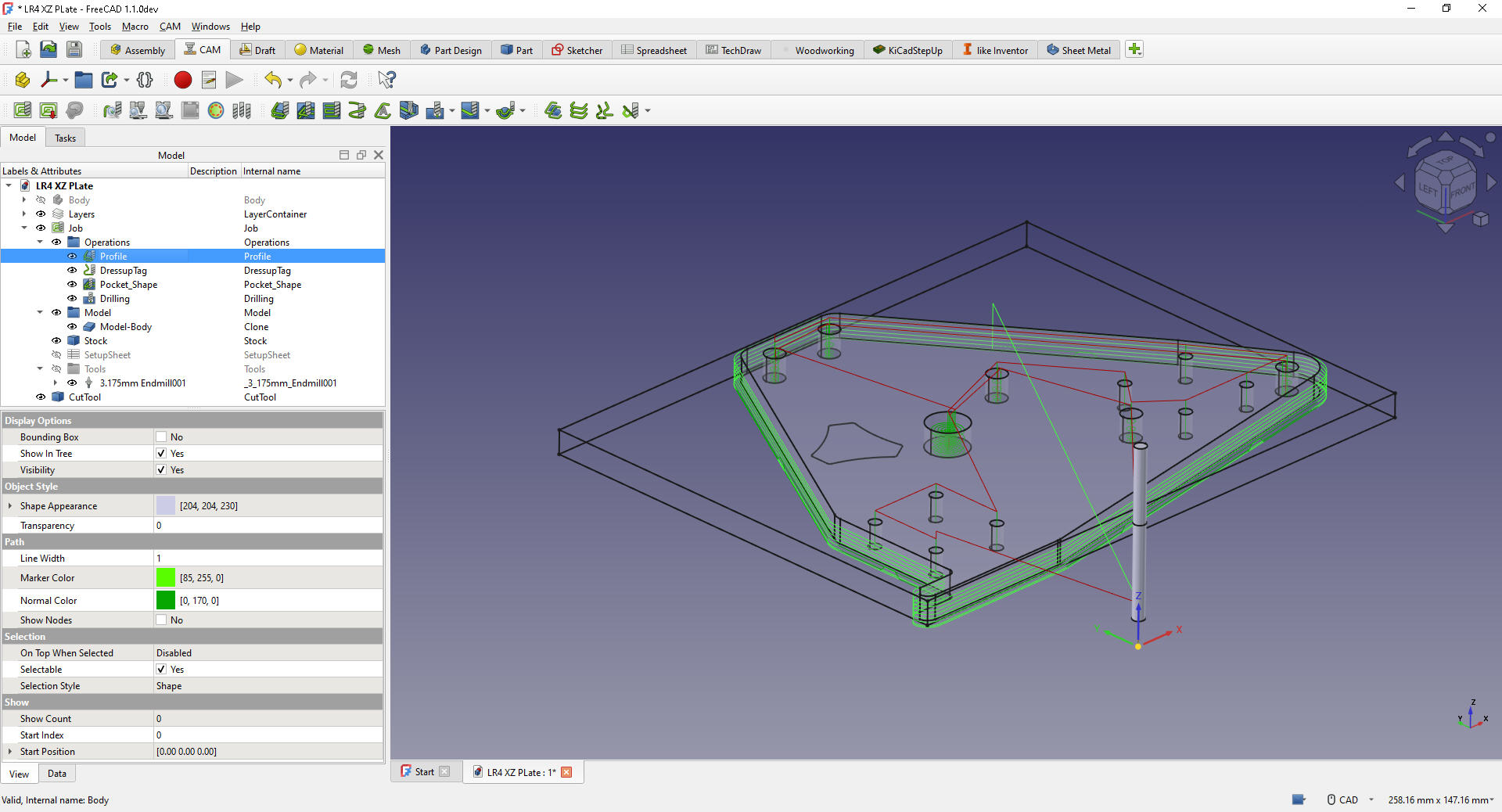Switch to the Part Design workbench

pos(451,50)
